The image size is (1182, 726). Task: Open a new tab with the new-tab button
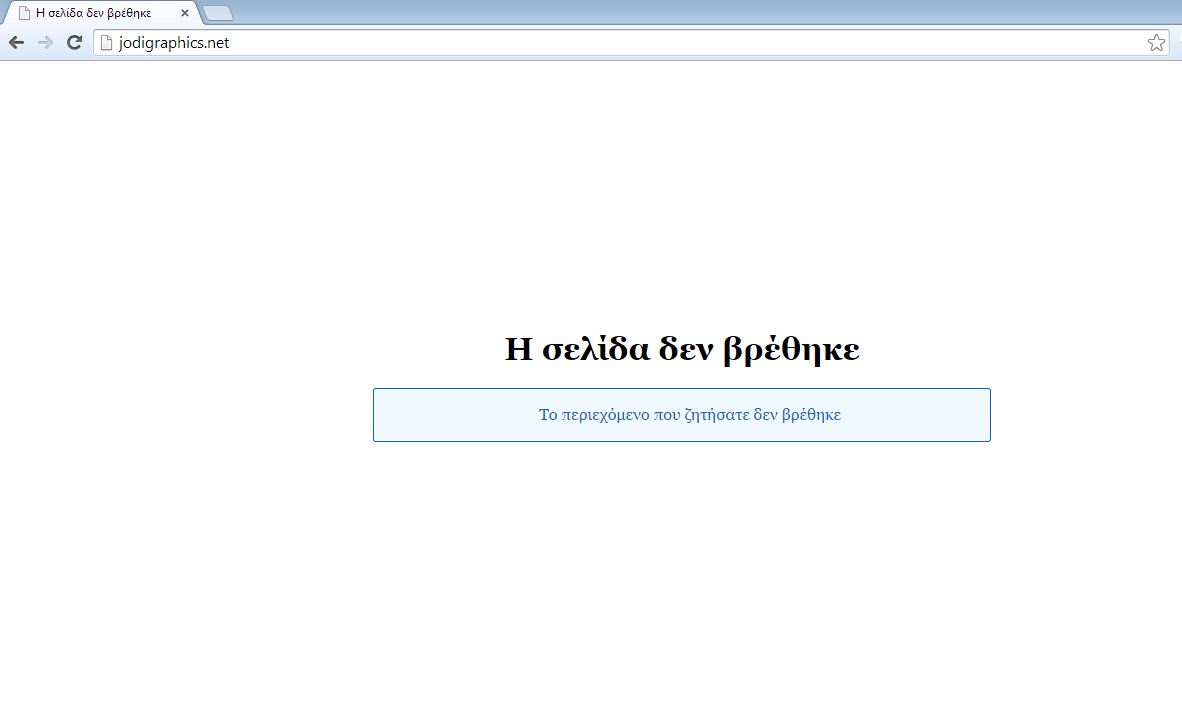pyautogui.click(x=218, y=13)
